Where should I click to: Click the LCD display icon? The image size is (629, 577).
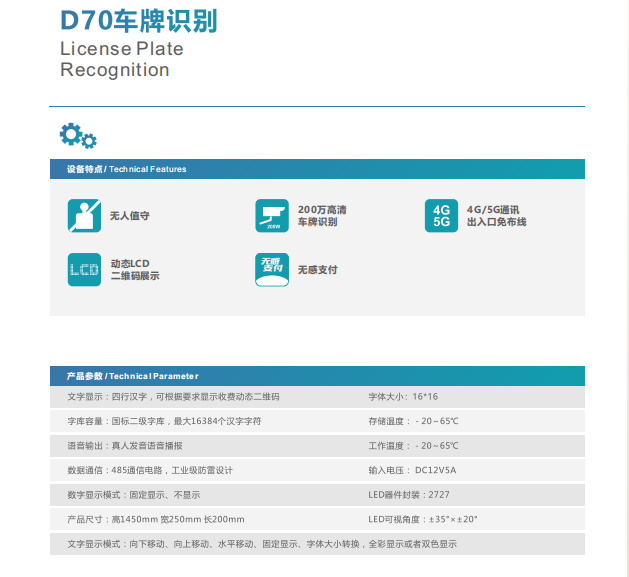pyautogui.click(x=84, y=269)
